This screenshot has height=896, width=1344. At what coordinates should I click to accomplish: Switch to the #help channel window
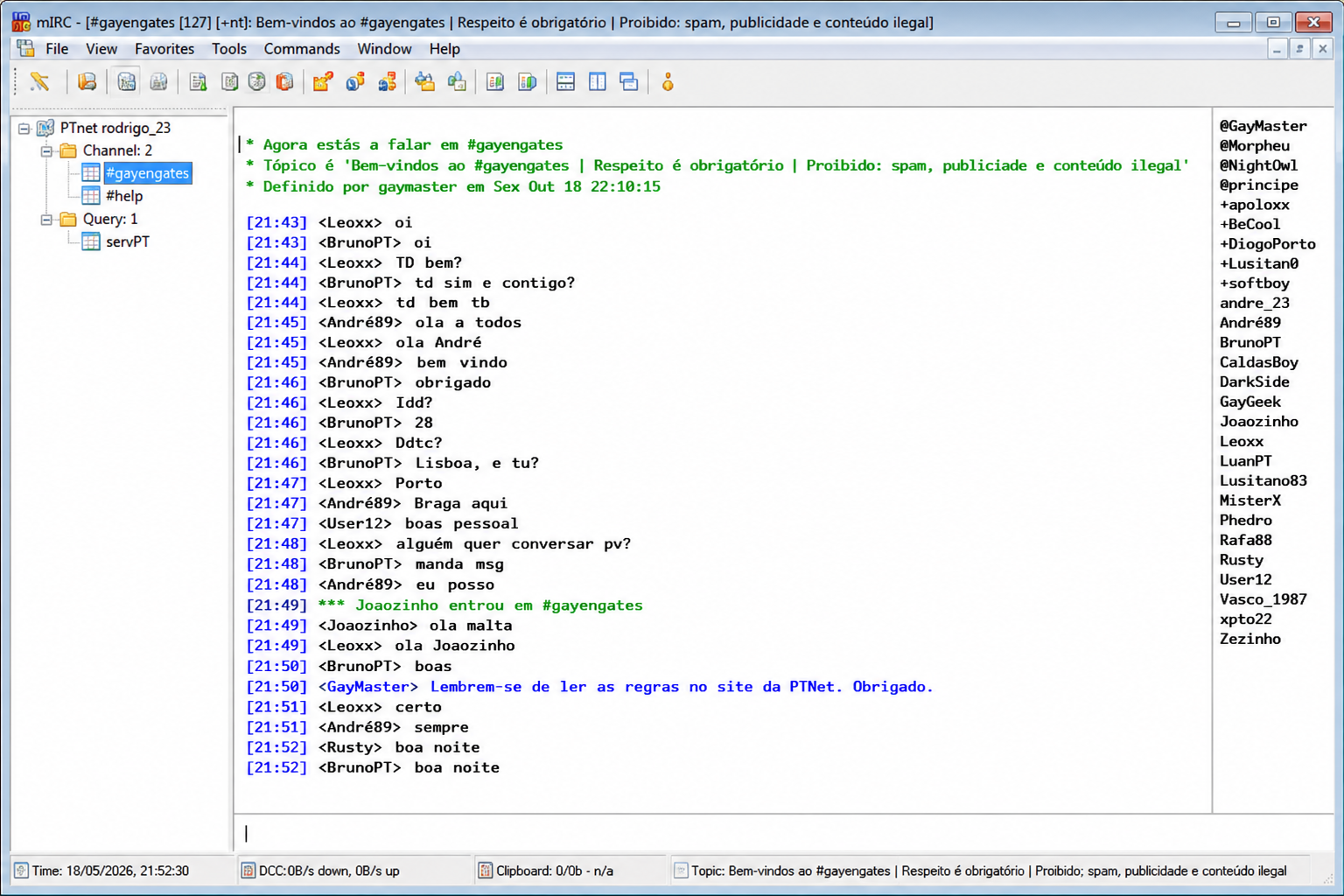tap(124, 196)
